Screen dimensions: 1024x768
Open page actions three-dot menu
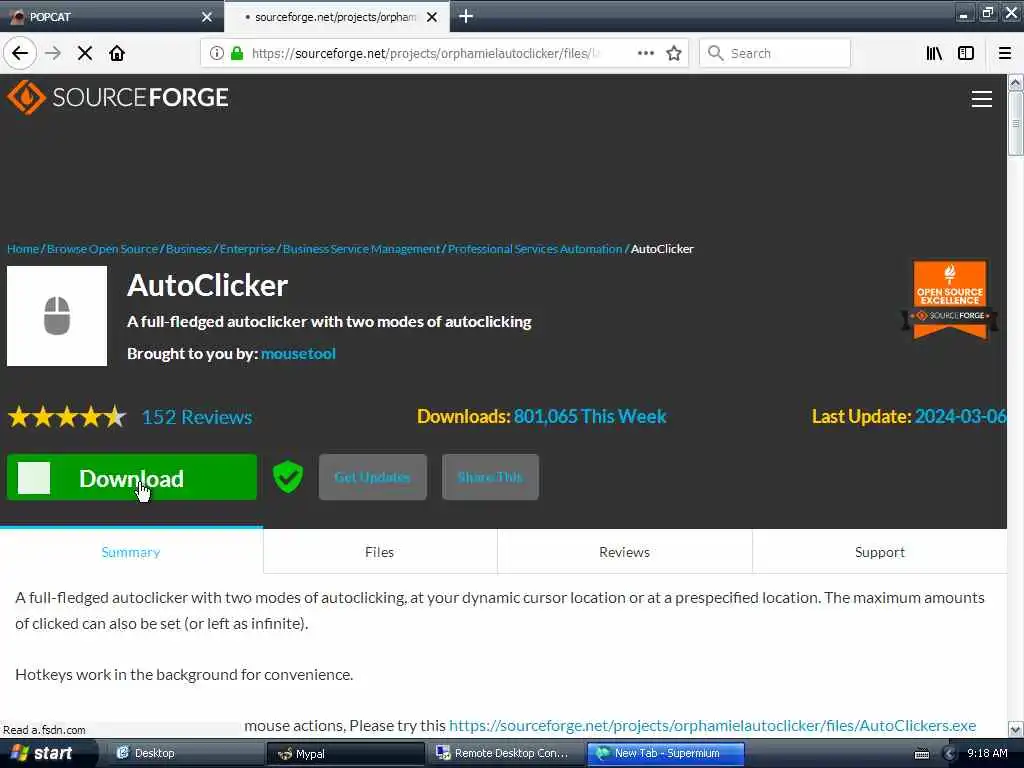pyautogui.click(x=645, y=53)
